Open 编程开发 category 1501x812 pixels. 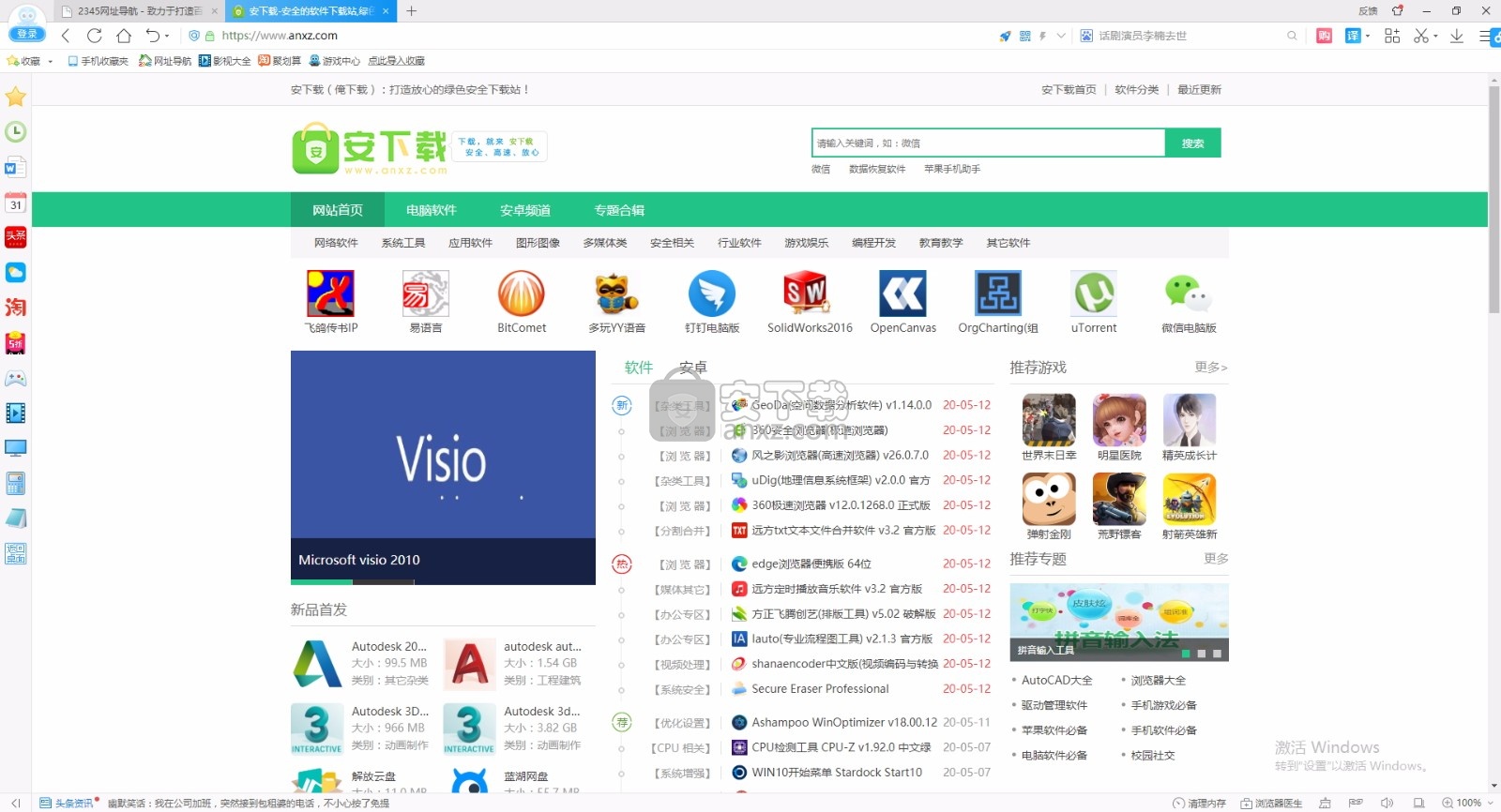click(x=873, y=243)
